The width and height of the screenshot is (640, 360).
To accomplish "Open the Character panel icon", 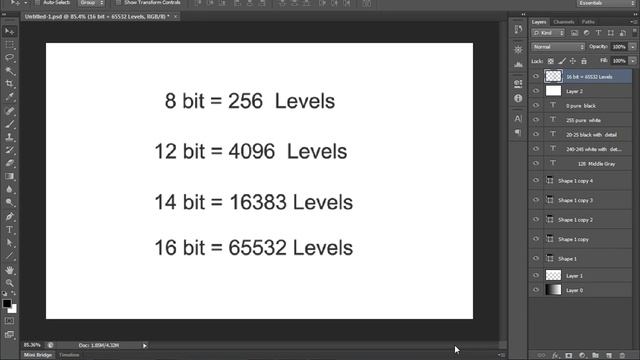I will (x=518, y=118).
